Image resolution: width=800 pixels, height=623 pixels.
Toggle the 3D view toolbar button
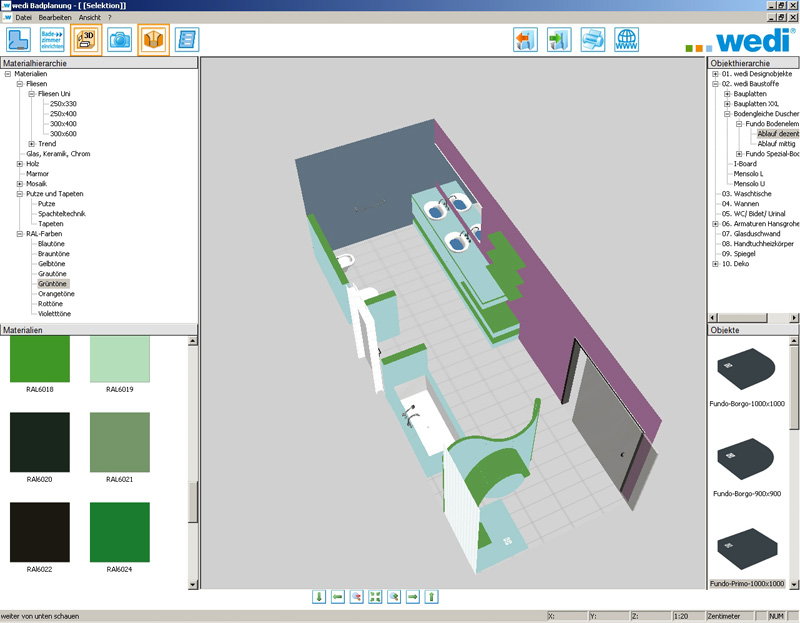click(86, 40)
